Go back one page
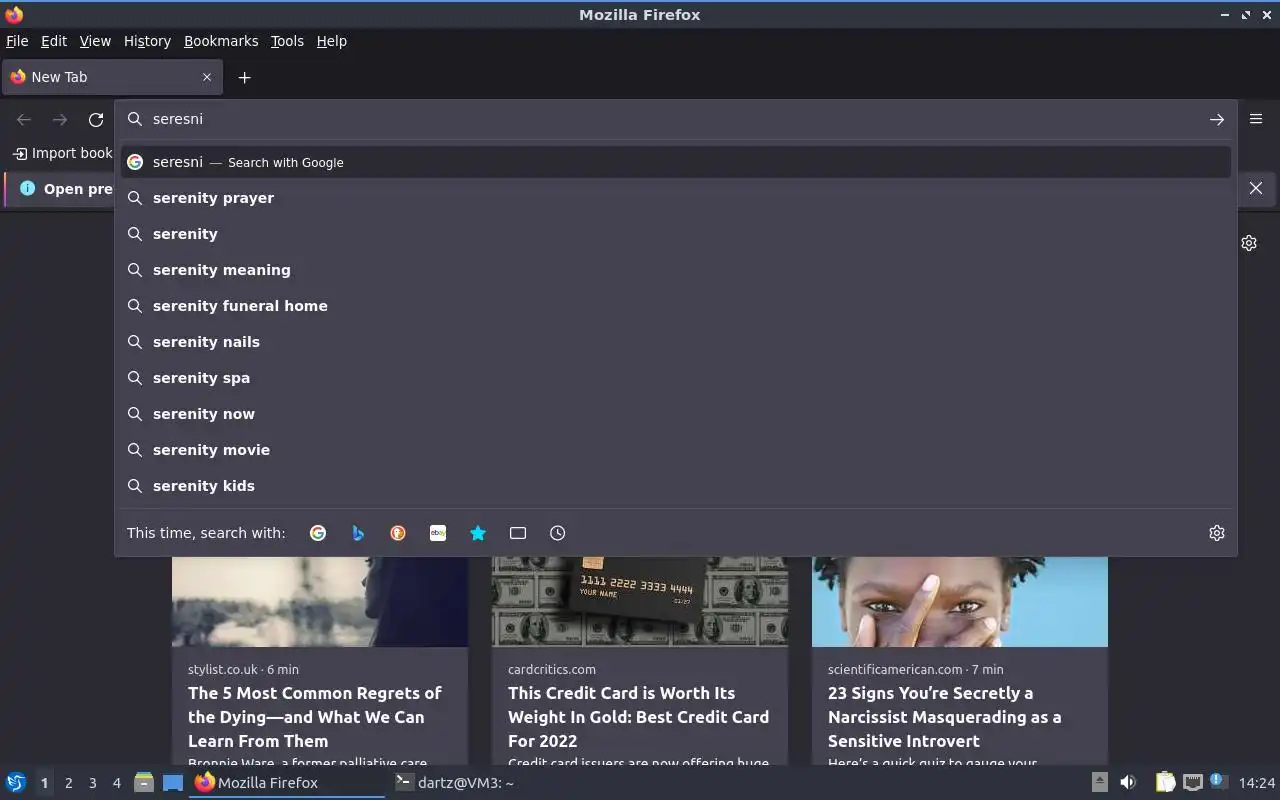The width and height of the screenshot is (1280, 800). pos(24,119)
